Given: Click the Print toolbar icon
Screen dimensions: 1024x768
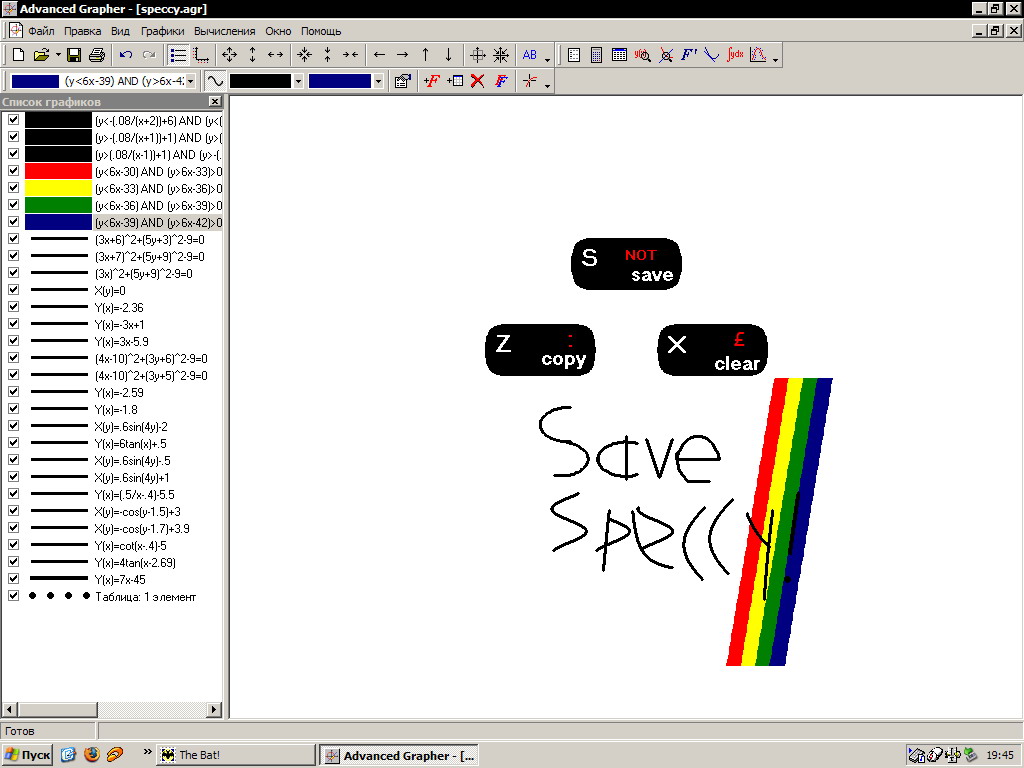Looking at the screenshot, I should pyautogui.click(x=97, y=55).
